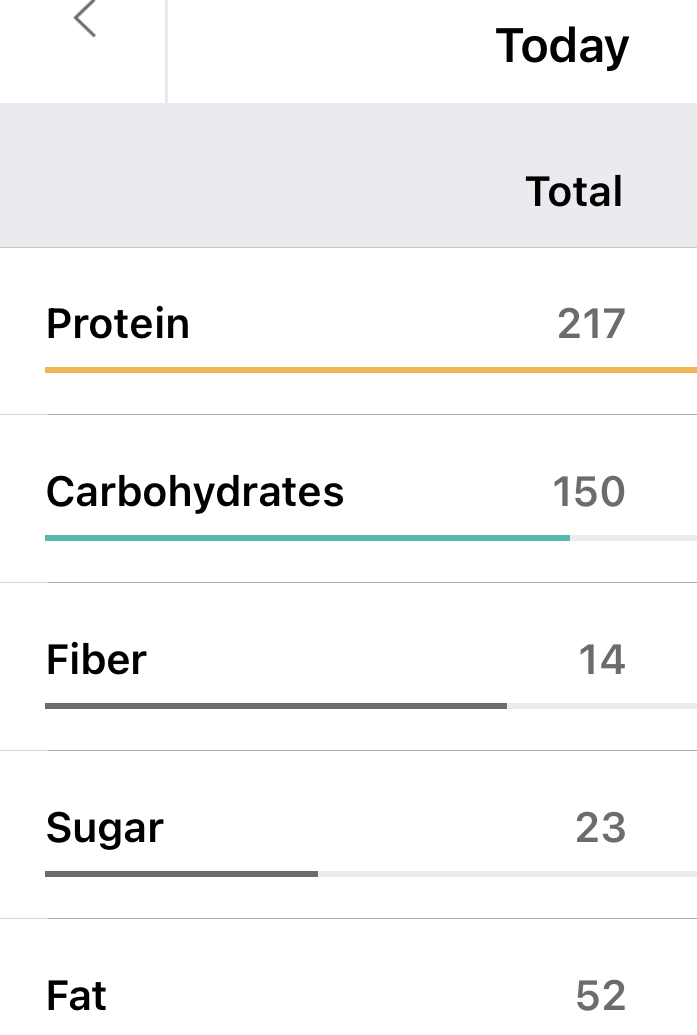Screen dimensions: 697x1035
Task: Click the teal Carbohydrates progress bar
Action: click(307, 538)
